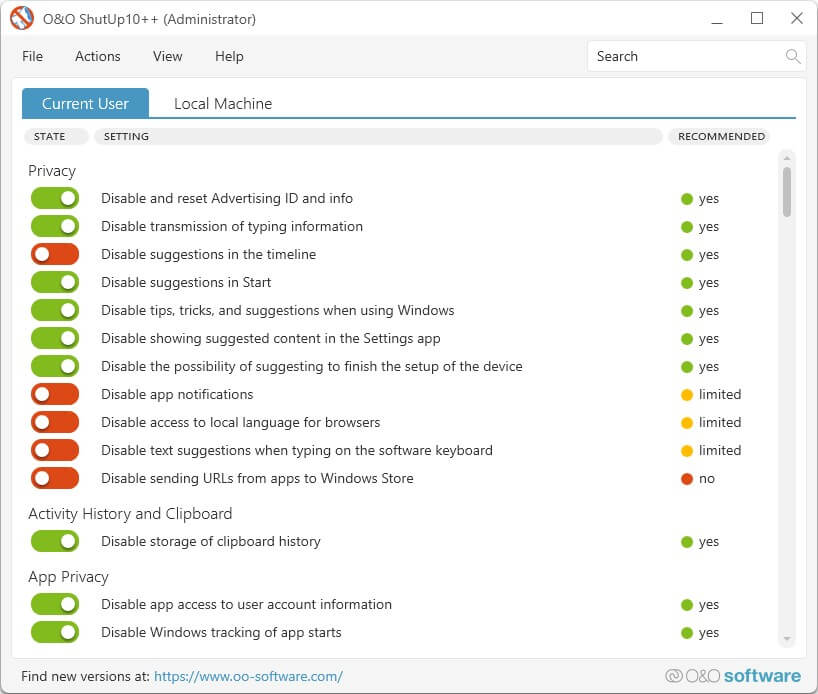The height and width of the screenshot is (694, 818).
Task: Toggle Disable Windows tracking of app starts
Action: coord(55,632)
